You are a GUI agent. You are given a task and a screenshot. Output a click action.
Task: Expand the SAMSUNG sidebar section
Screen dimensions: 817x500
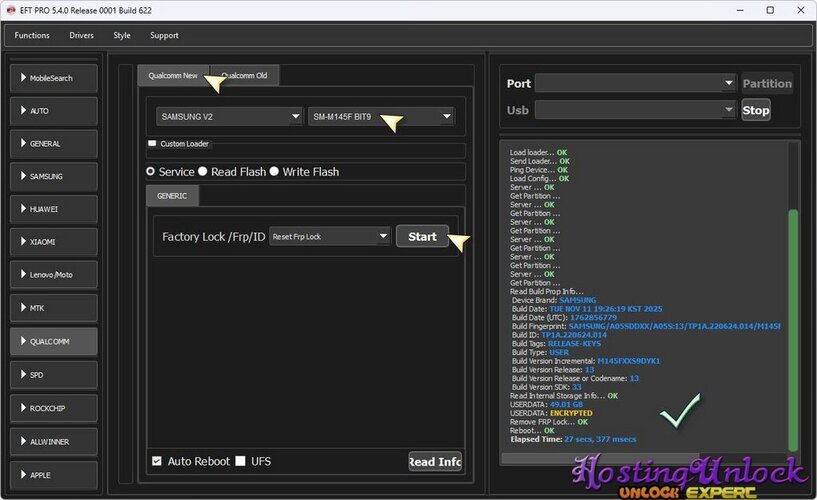coord(54,177)
